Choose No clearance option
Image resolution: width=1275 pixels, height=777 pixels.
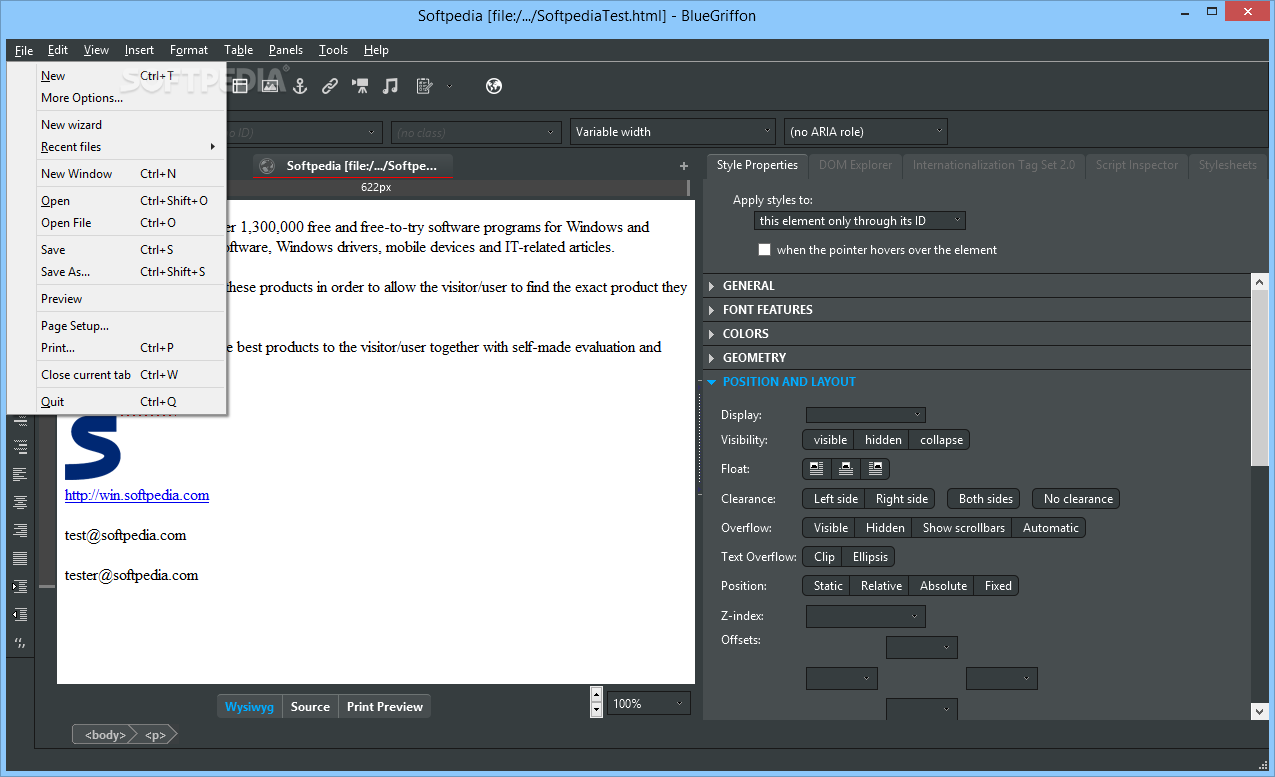coord(1078,499)
